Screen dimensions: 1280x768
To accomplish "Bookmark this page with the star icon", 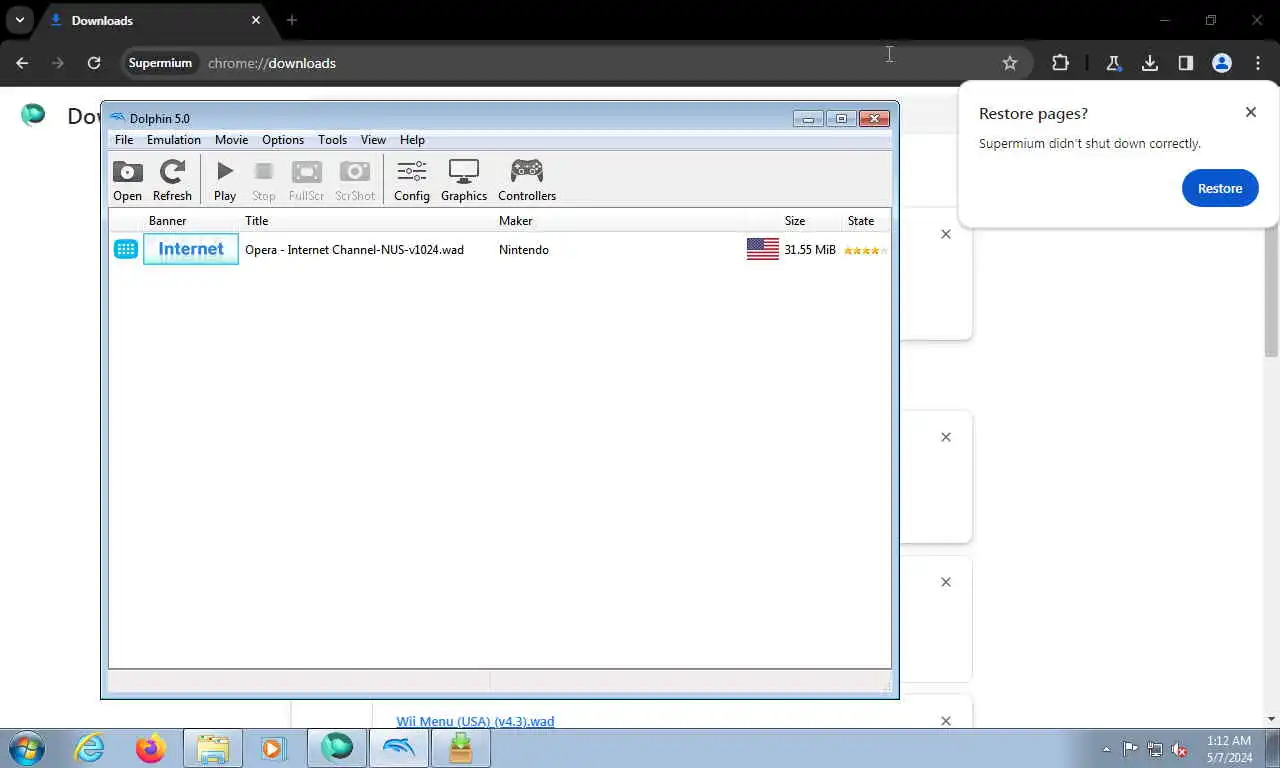I will [1010, 63].
